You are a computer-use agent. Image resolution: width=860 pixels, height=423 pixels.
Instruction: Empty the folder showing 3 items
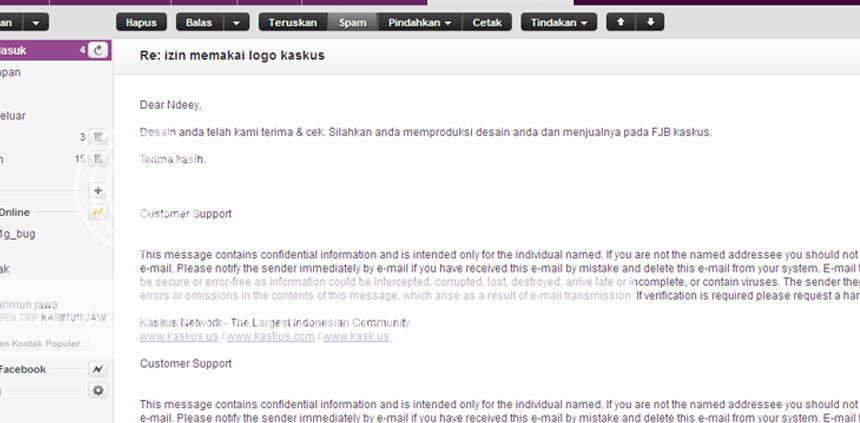pos(98,137)
